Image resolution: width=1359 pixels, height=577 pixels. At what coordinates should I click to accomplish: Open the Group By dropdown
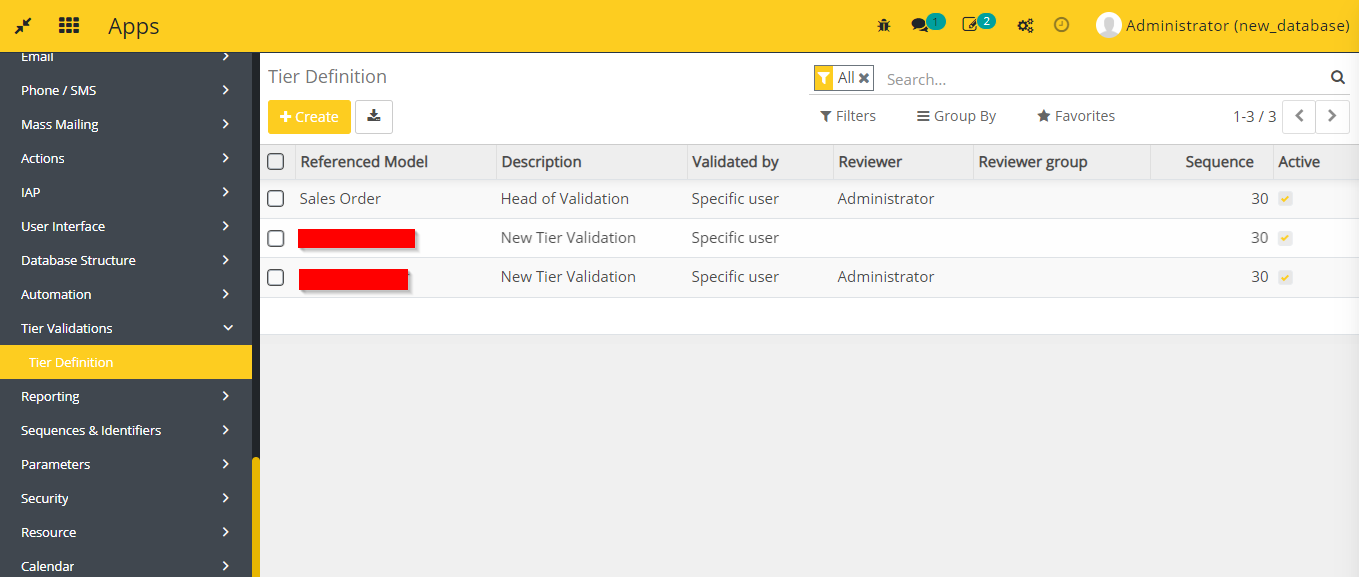(956, 116)
